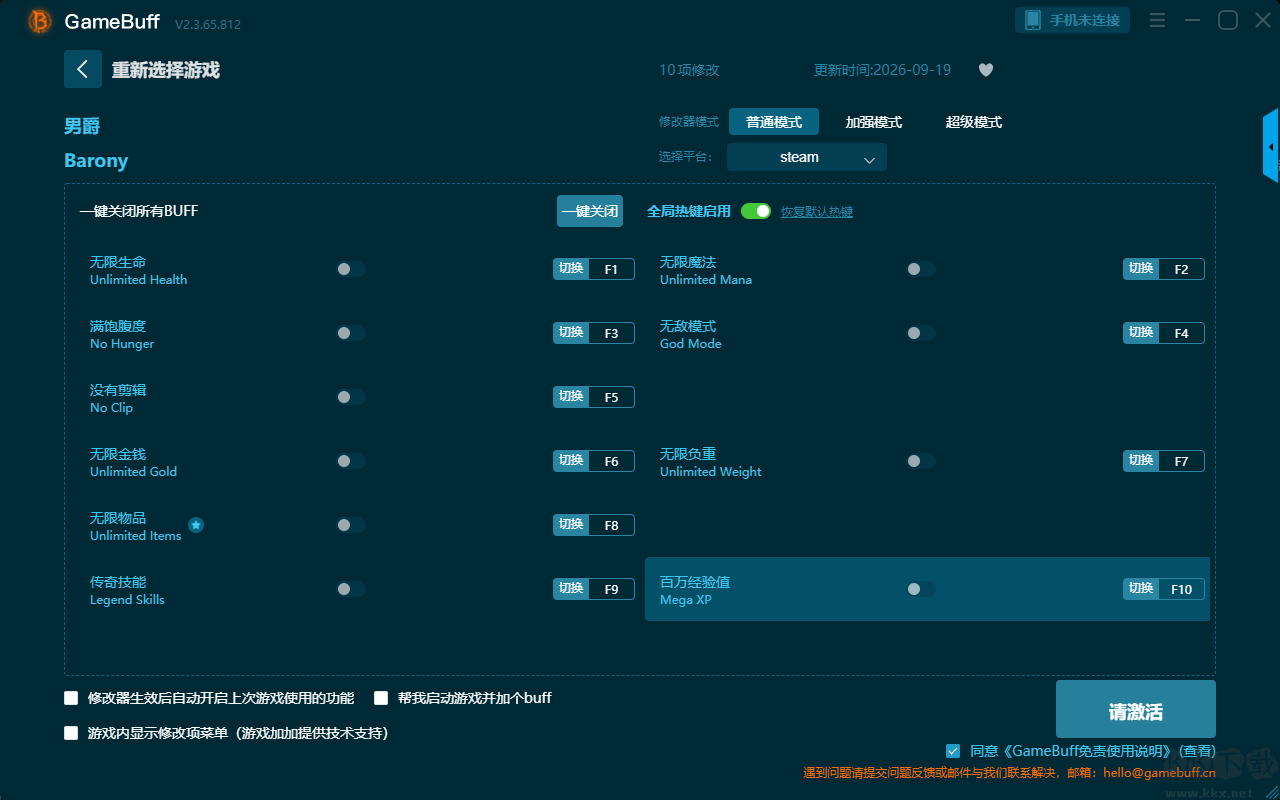Click the version number V2.3.65.812
This screenshot has height=800, width=1280.
(x=208, y=24)
